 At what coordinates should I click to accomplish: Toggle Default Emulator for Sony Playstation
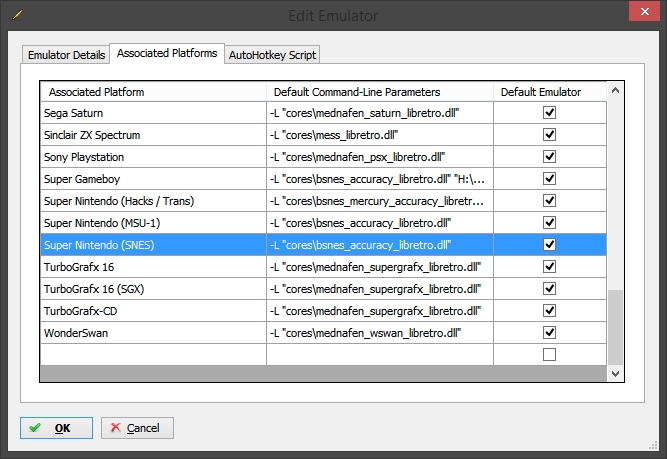click(549, 157)
